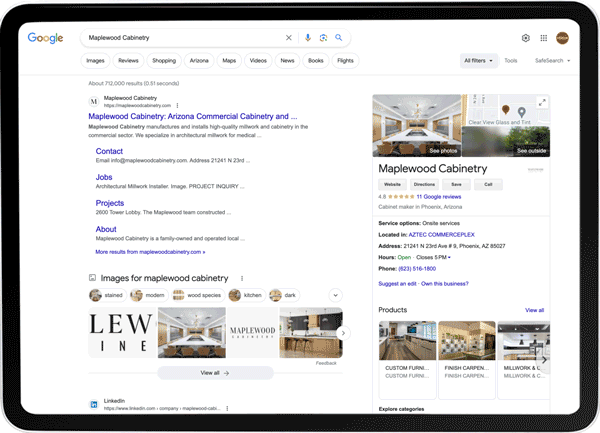Select the dark image chip
Viewport: 600px width, 433px height.
coord(284,295)
